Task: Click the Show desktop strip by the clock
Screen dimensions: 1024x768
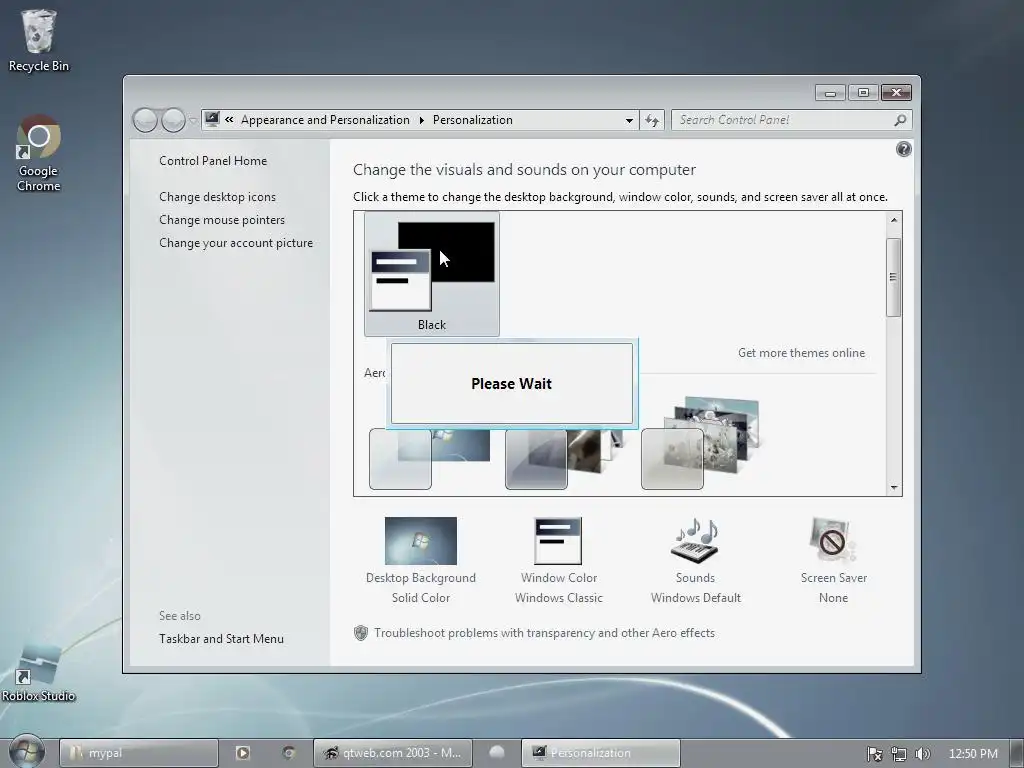Action: (1017, 753)
